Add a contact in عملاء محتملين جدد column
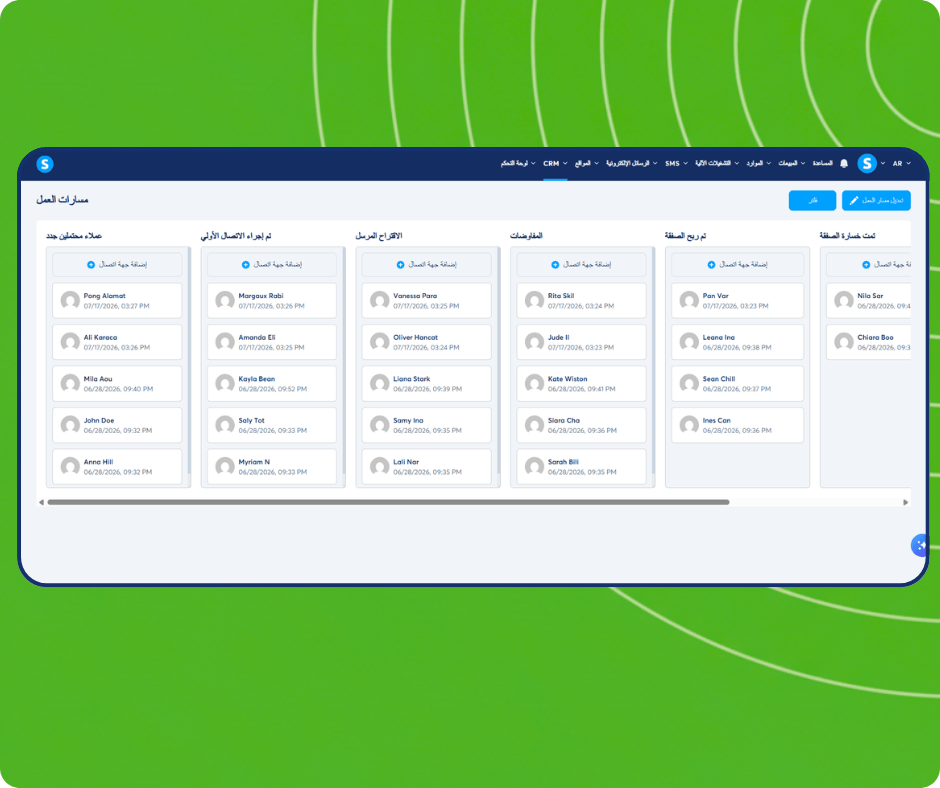940x788 pixels. click(117, 264)
